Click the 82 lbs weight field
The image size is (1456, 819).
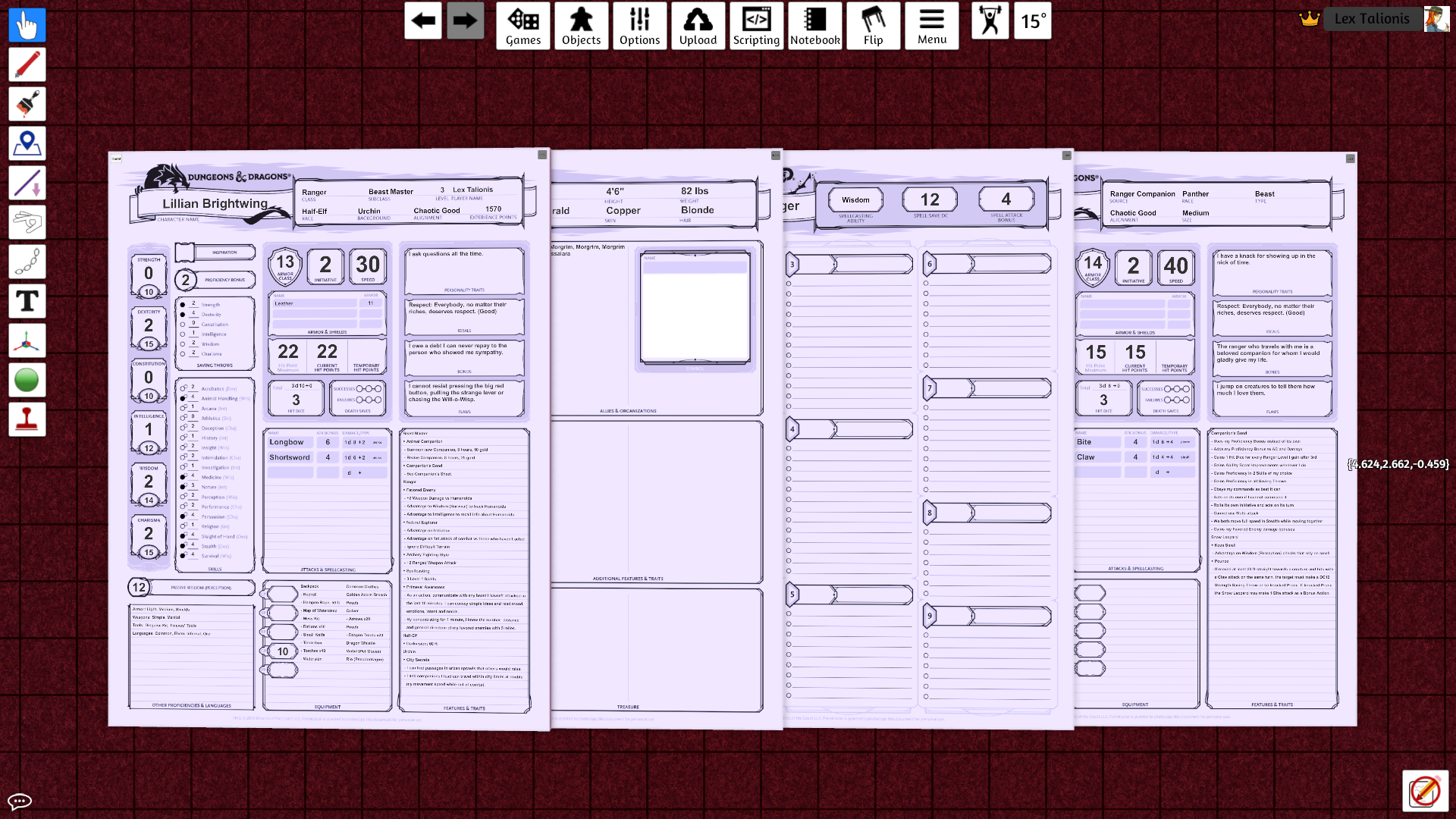(695, 191)
